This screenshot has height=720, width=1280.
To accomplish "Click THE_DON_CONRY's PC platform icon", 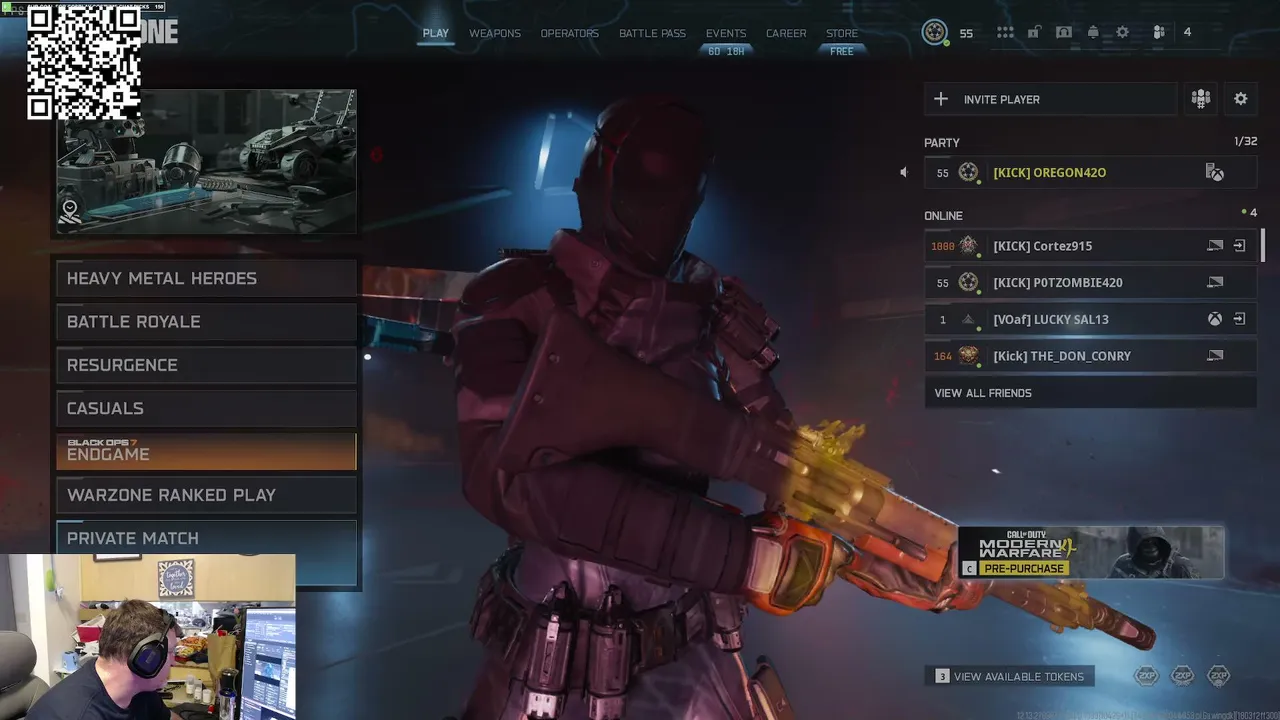I will [1215, 356].
